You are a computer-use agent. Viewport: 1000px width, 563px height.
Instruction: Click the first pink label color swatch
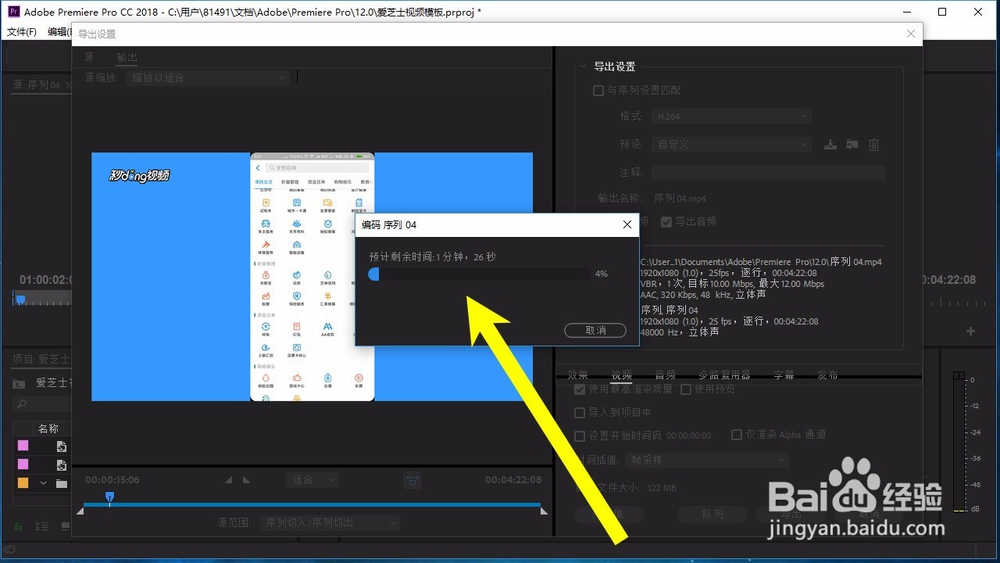23,446
